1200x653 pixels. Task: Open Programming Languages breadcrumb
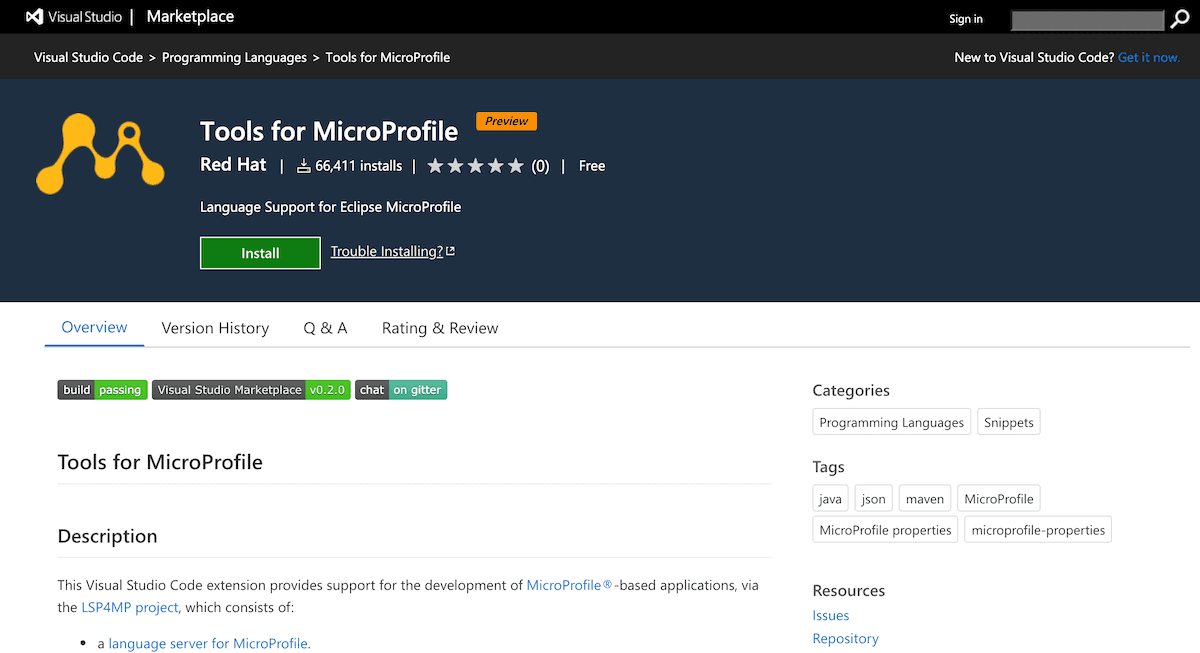(x=234, y=57)
